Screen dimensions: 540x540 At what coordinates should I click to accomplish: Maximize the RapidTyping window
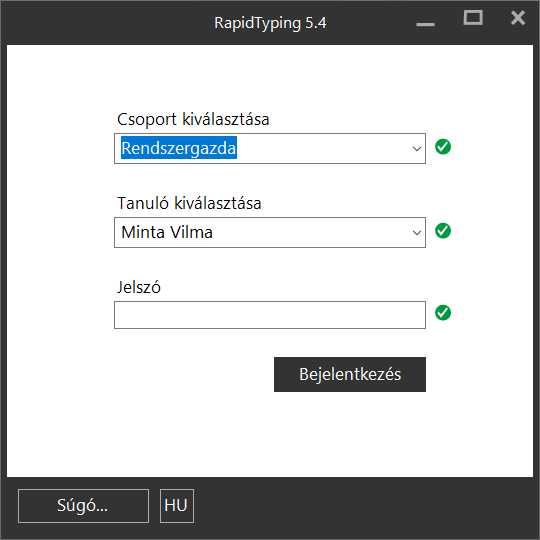pos(473,18)
